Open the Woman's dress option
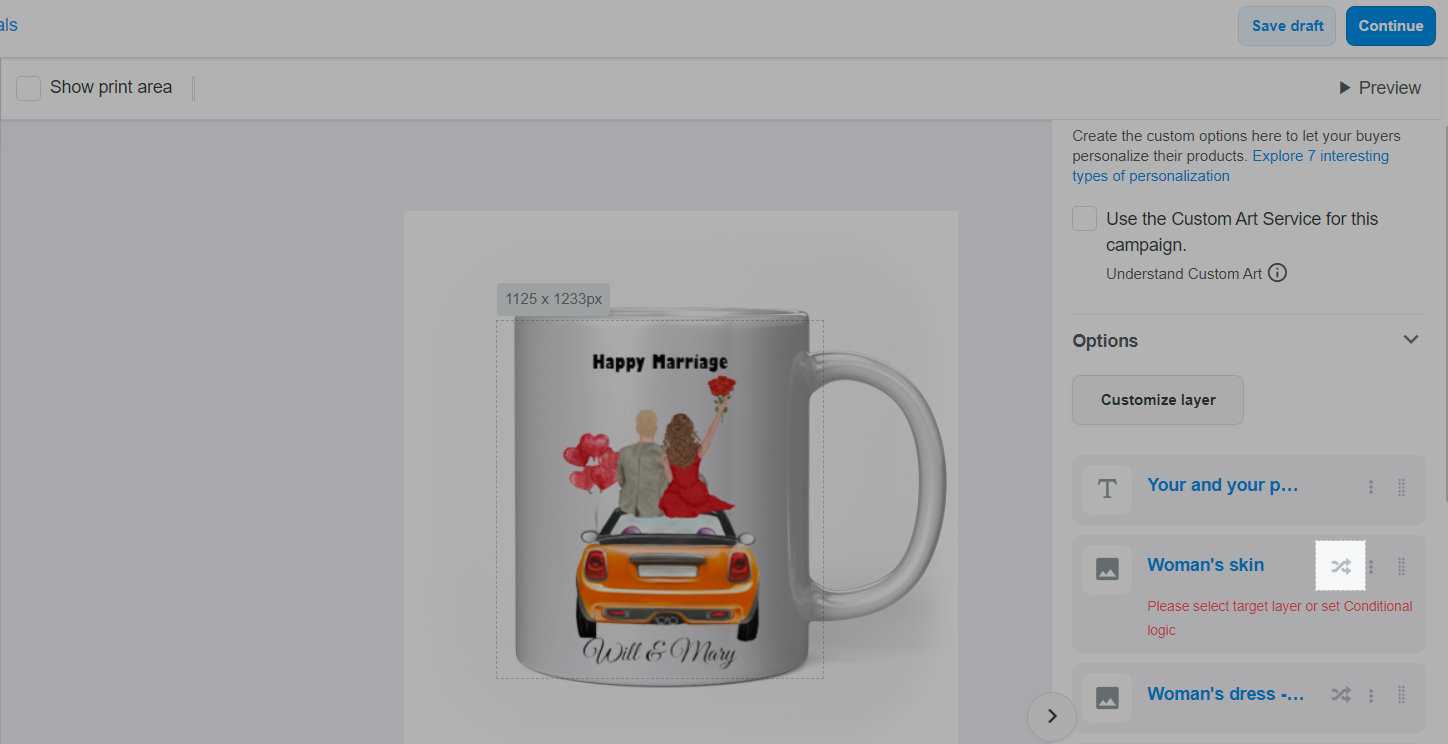1448x744 pixels. tap(1226, 694)
